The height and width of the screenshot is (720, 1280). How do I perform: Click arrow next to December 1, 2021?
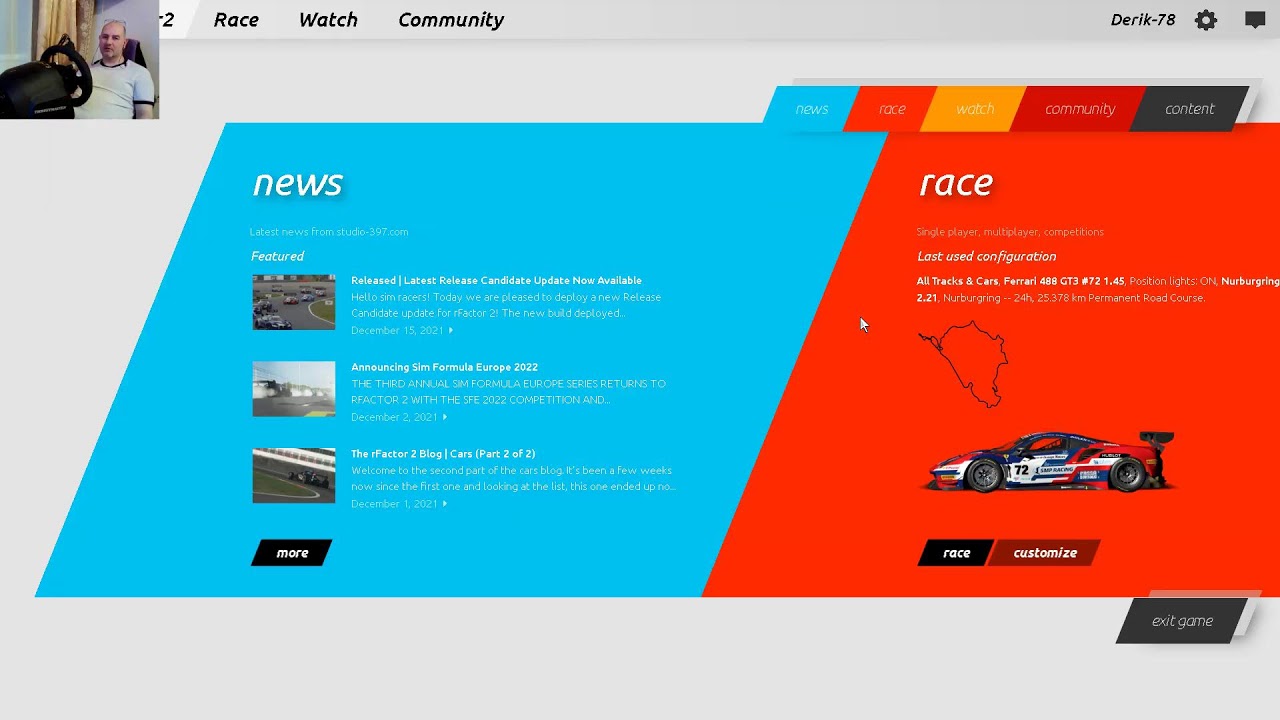[445, 504]
